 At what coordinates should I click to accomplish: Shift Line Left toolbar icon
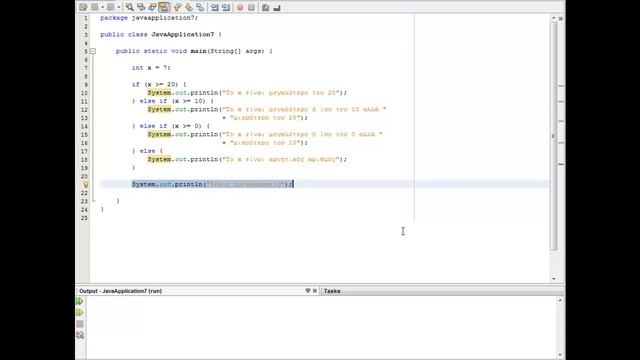tap(214, 7)
